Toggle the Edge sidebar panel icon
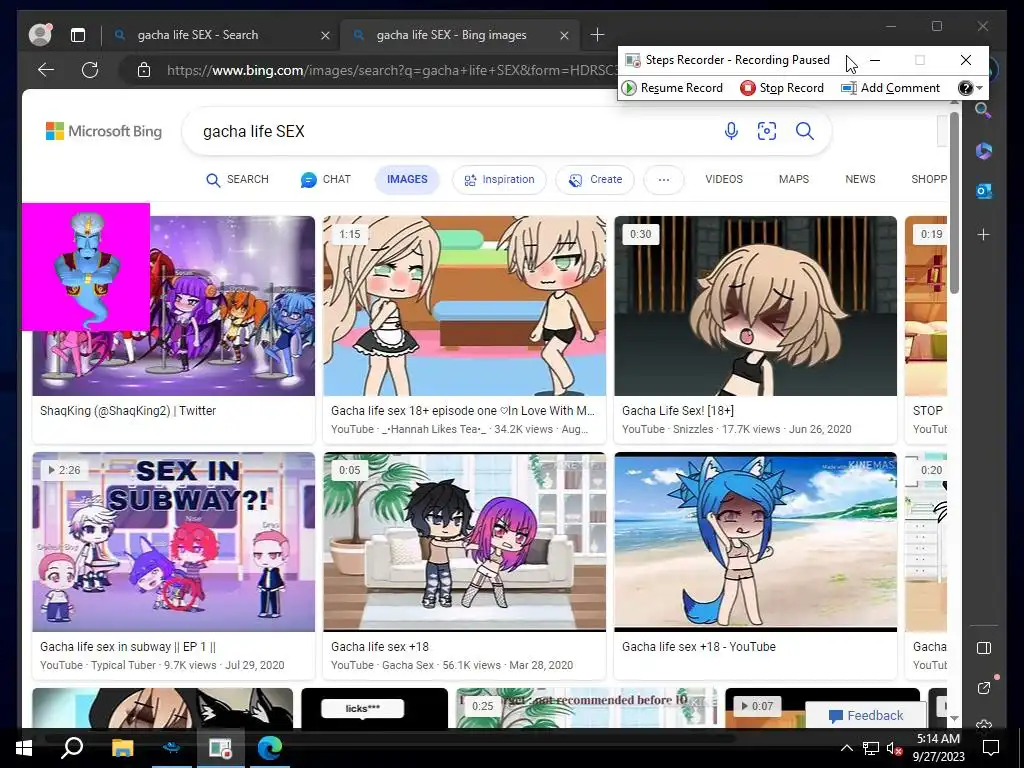The width and height of the screenshot is (1024, 768). tap(984, 648)
